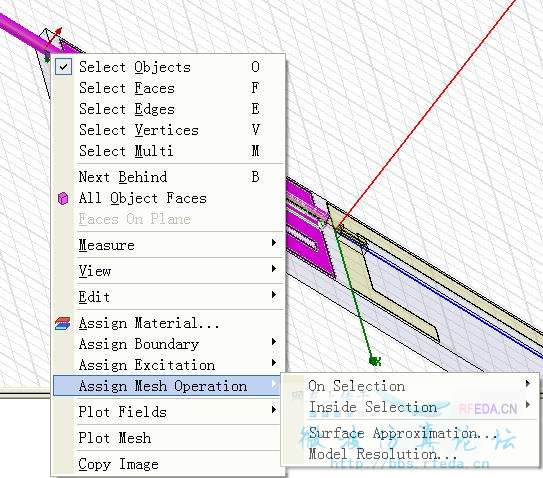Click the layered Assign Material icon
The height and width of the screenshot is (478, 543).
pyautogui.click(x=63, y=323)
